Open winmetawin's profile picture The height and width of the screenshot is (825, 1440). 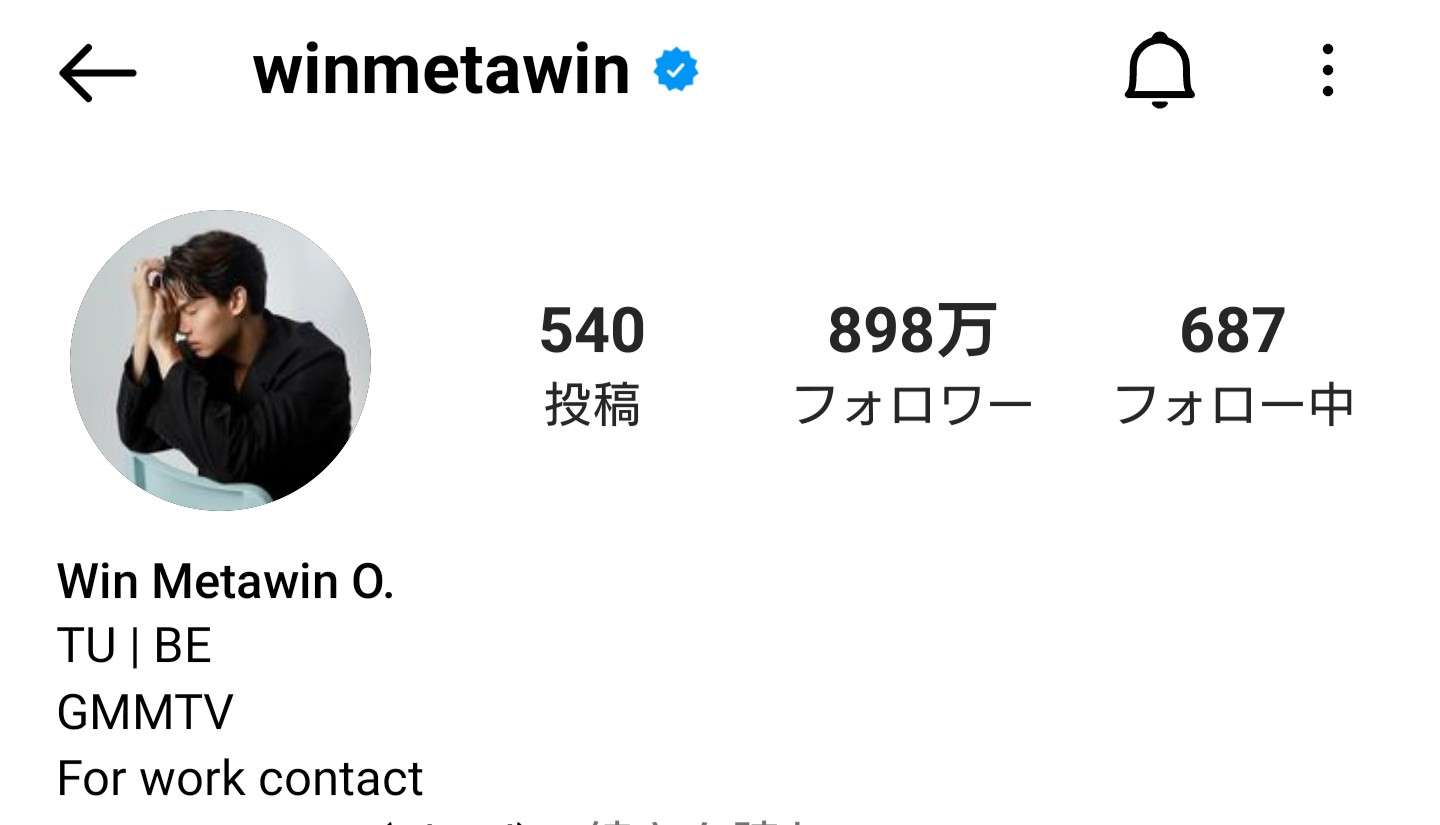pyautogui.click(x=220, y=360)
